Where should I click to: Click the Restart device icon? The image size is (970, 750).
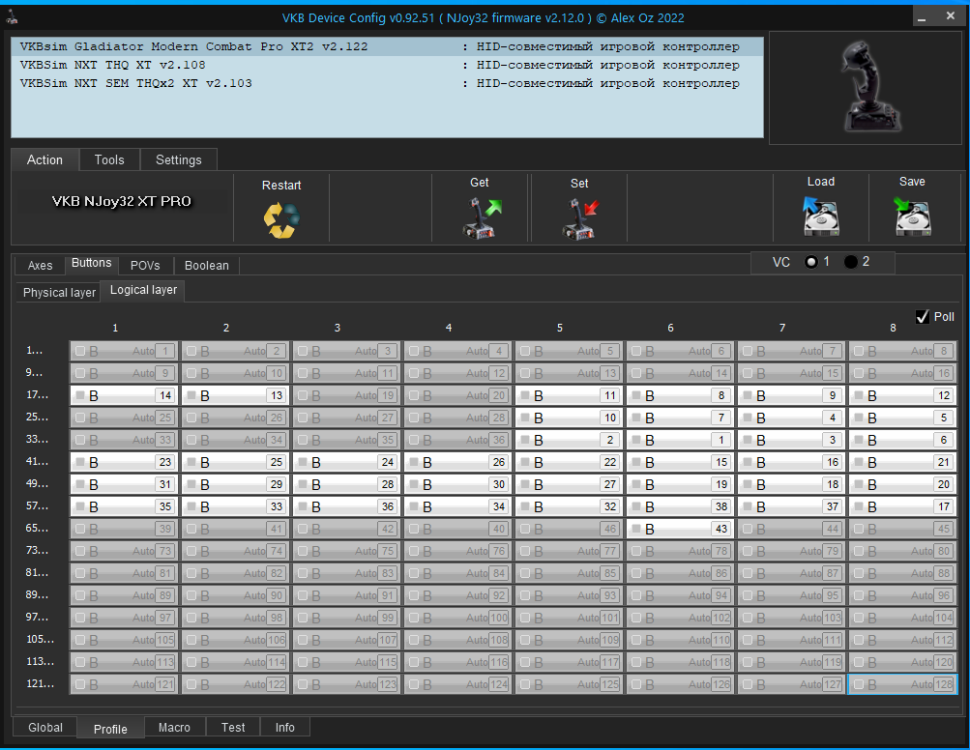pos(281,219)
